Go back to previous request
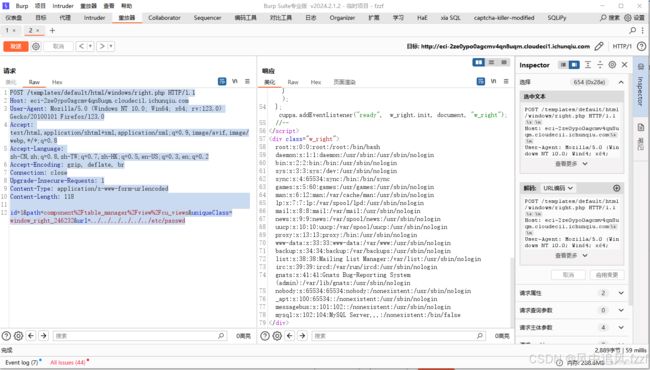Screen dimensions: 650x370 tap(82, 46)
